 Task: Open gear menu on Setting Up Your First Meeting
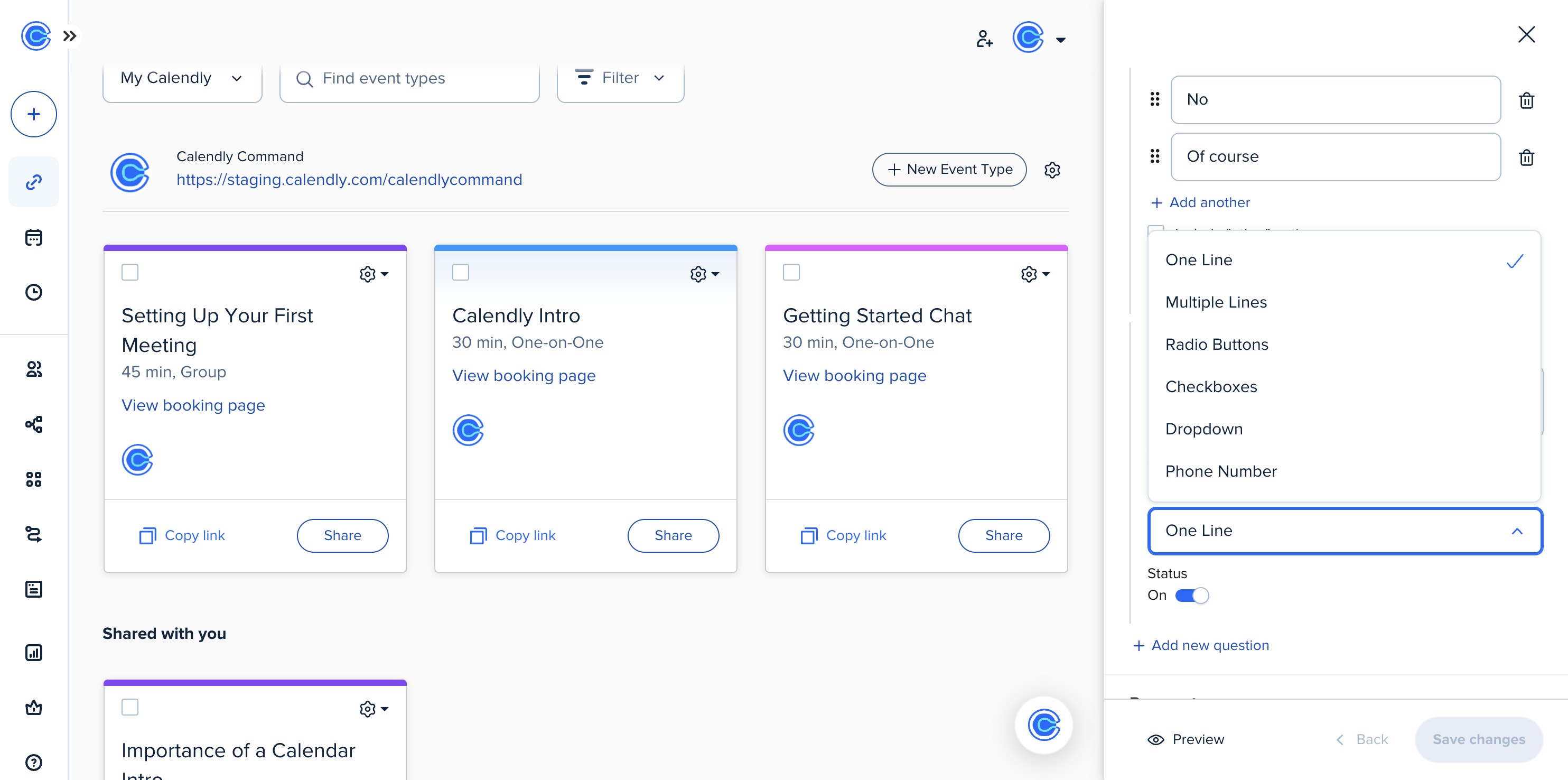(x=374, y=274)
